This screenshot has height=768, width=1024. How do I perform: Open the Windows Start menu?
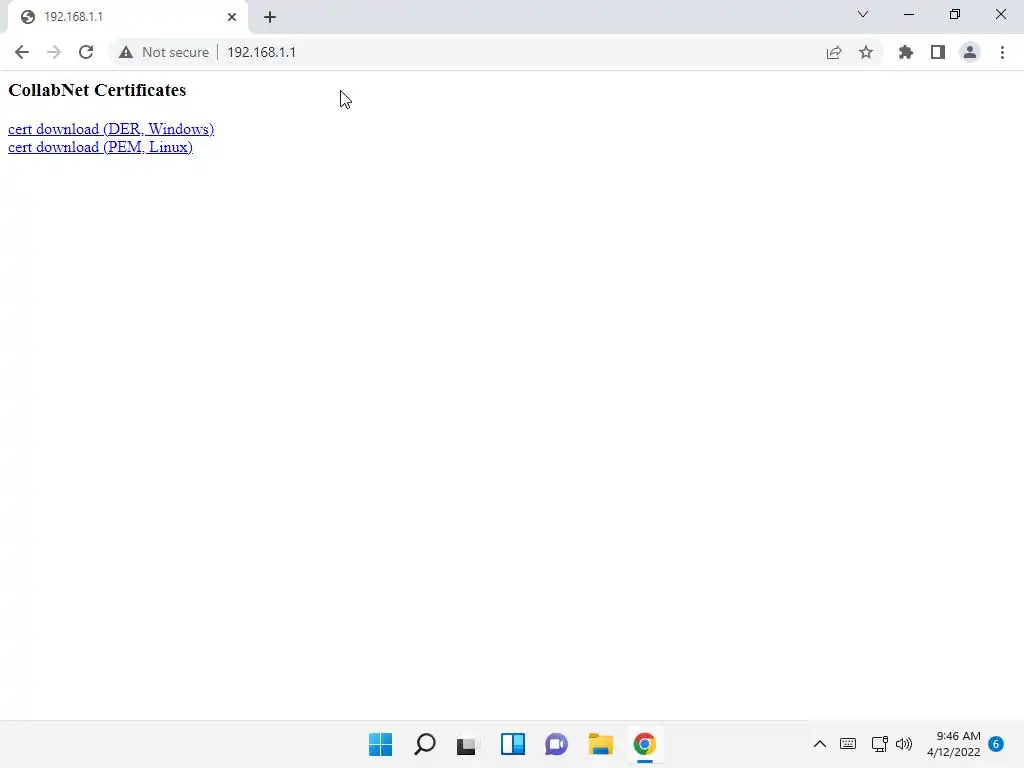coord(380,744)
